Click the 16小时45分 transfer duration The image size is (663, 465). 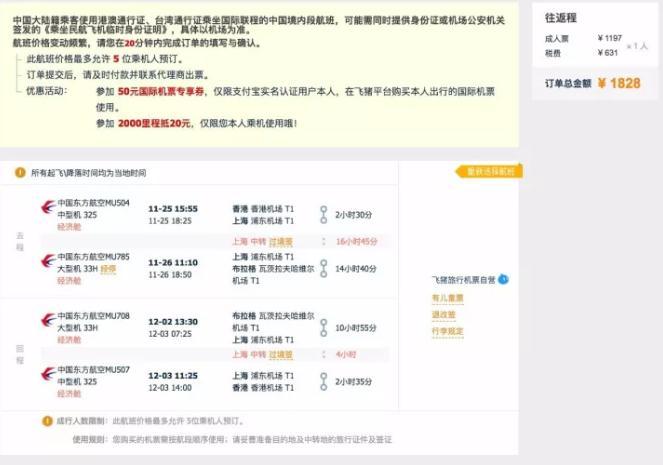(356, 241)
